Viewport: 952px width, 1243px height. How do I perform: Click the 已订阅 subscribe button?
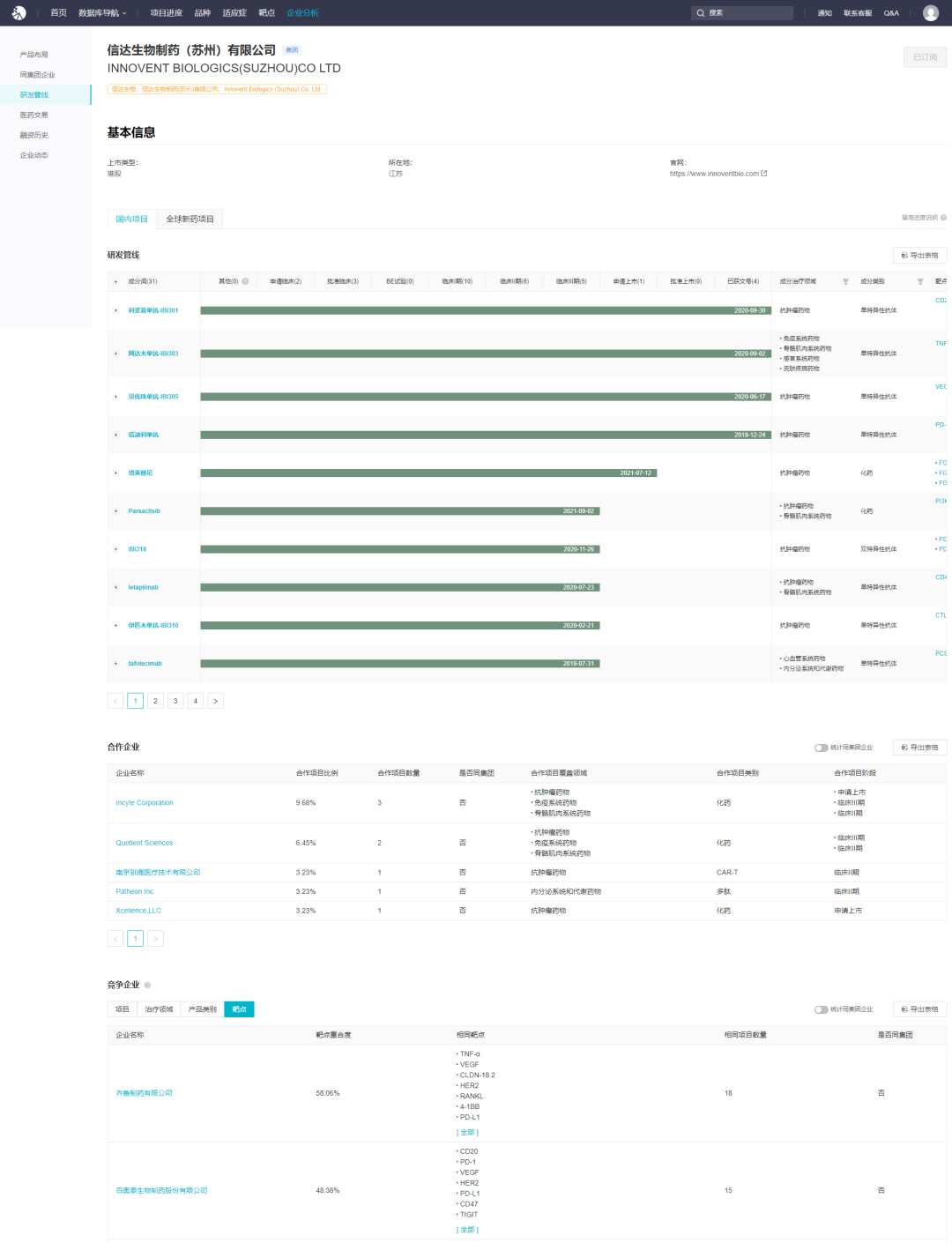tap(926, 57)
